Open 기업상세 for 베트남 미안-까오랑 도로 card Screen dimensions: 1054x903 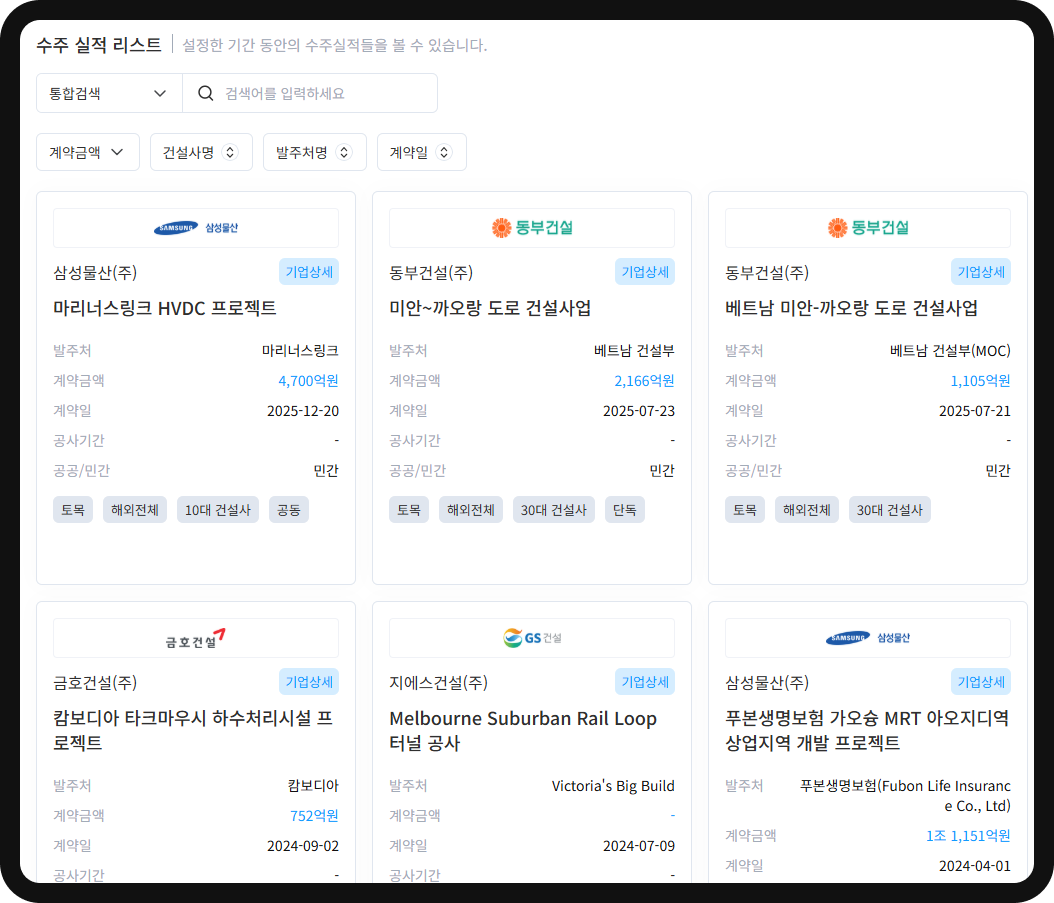pyautogui.click(x=981, y=272)
